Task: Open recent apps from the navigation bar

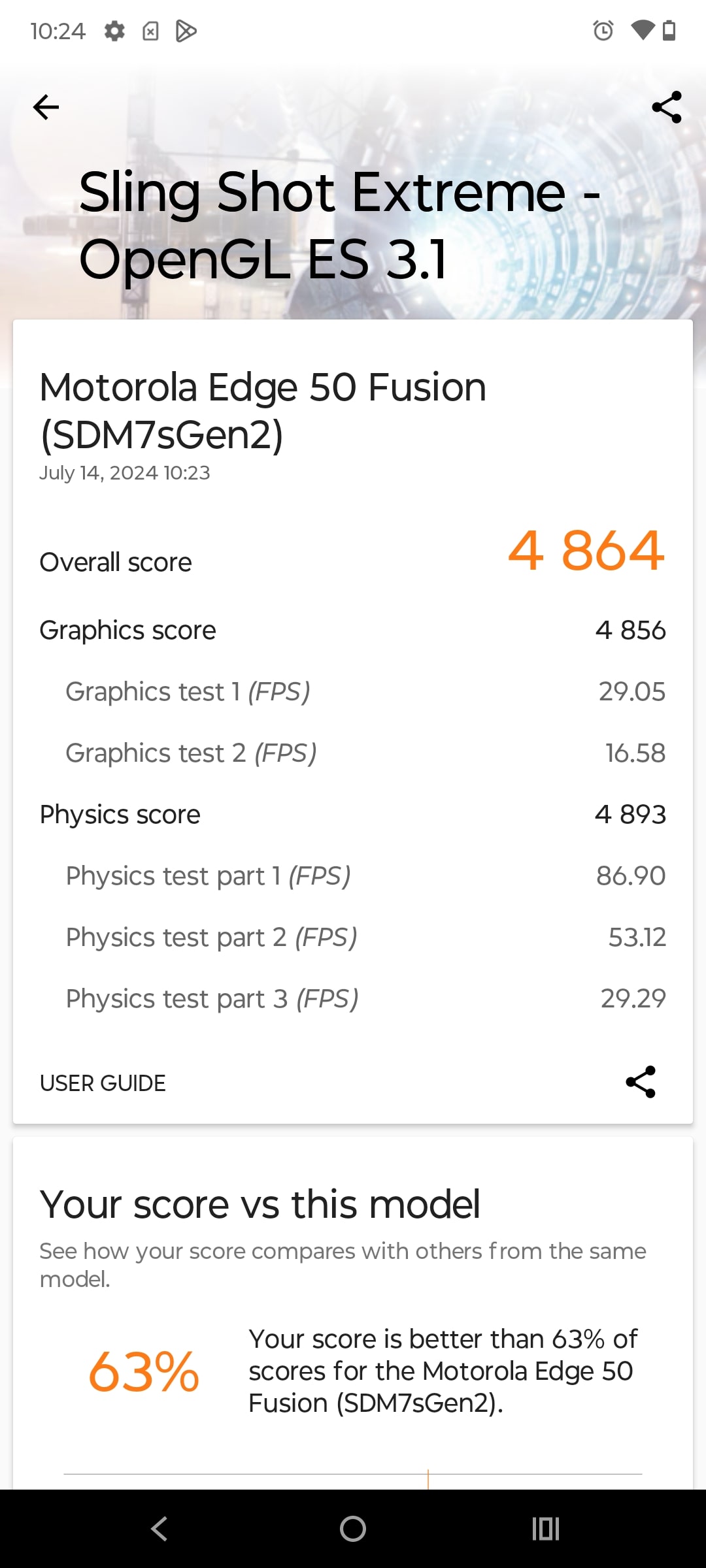Action: 546,1529
